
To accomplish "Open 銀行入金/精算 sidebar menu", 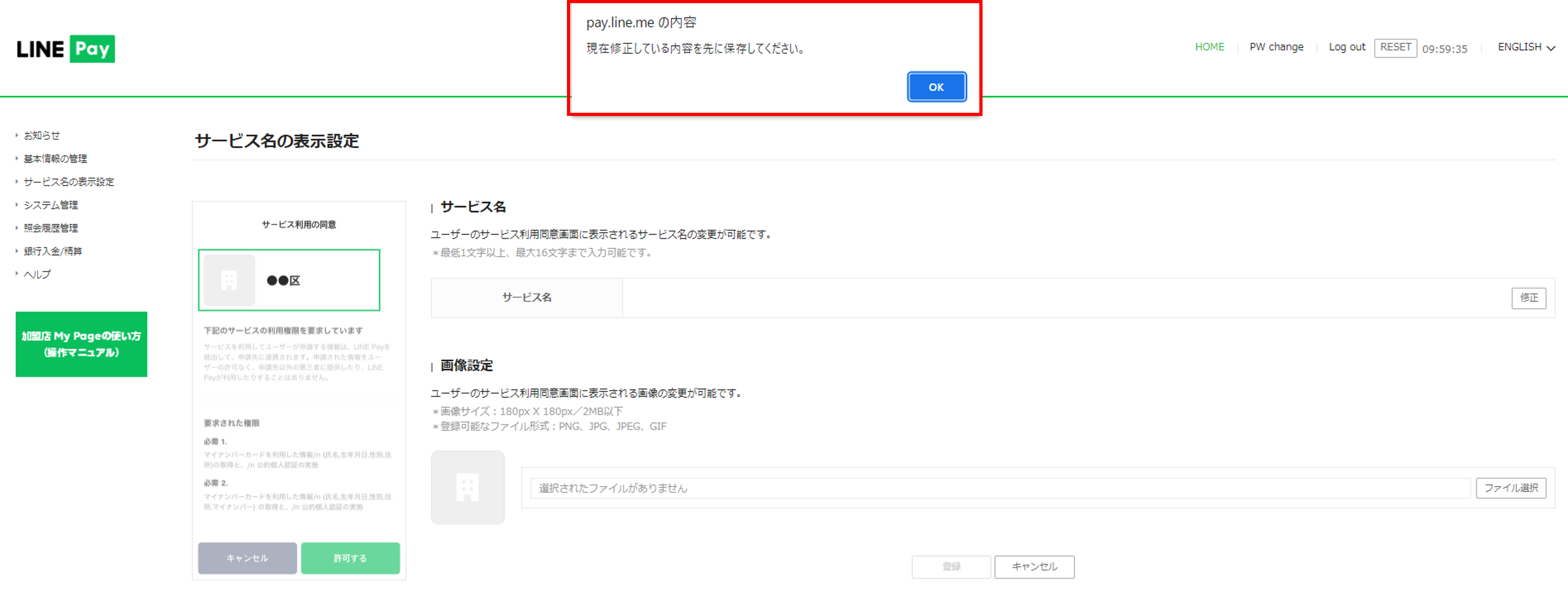I will pos(52,251).
